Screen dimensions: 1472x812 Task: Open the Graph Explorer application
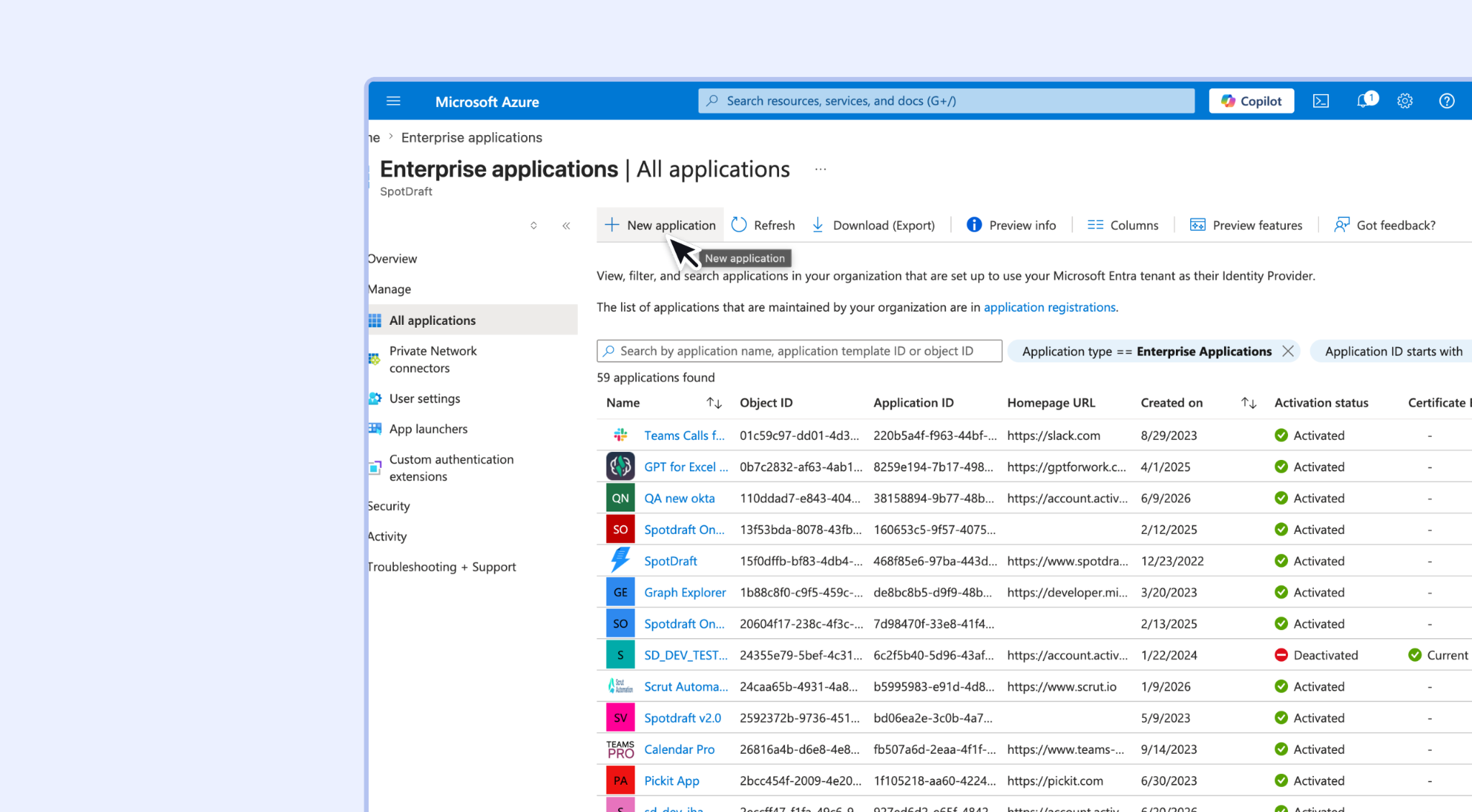pyautogui.click(x=685, y=593)
